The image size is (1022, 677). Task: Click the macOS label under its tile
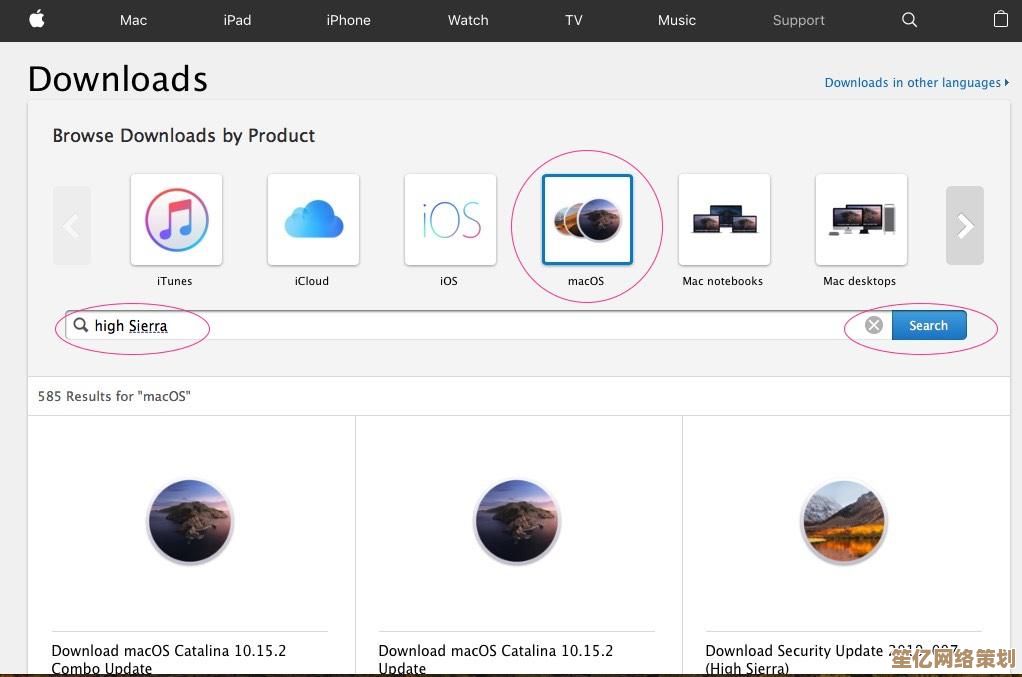pos(586,281)
